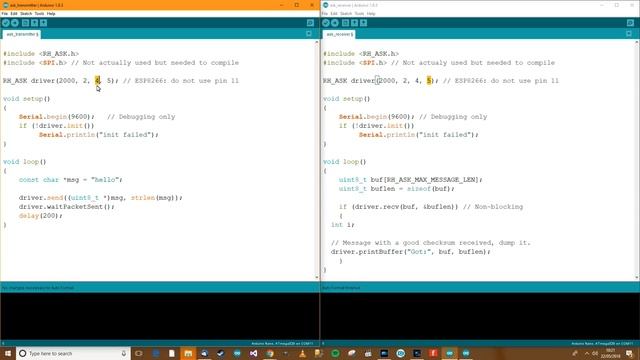Open Edit menu in receiver window
Screen dimensions: 640x360
[x=334, y=13]
